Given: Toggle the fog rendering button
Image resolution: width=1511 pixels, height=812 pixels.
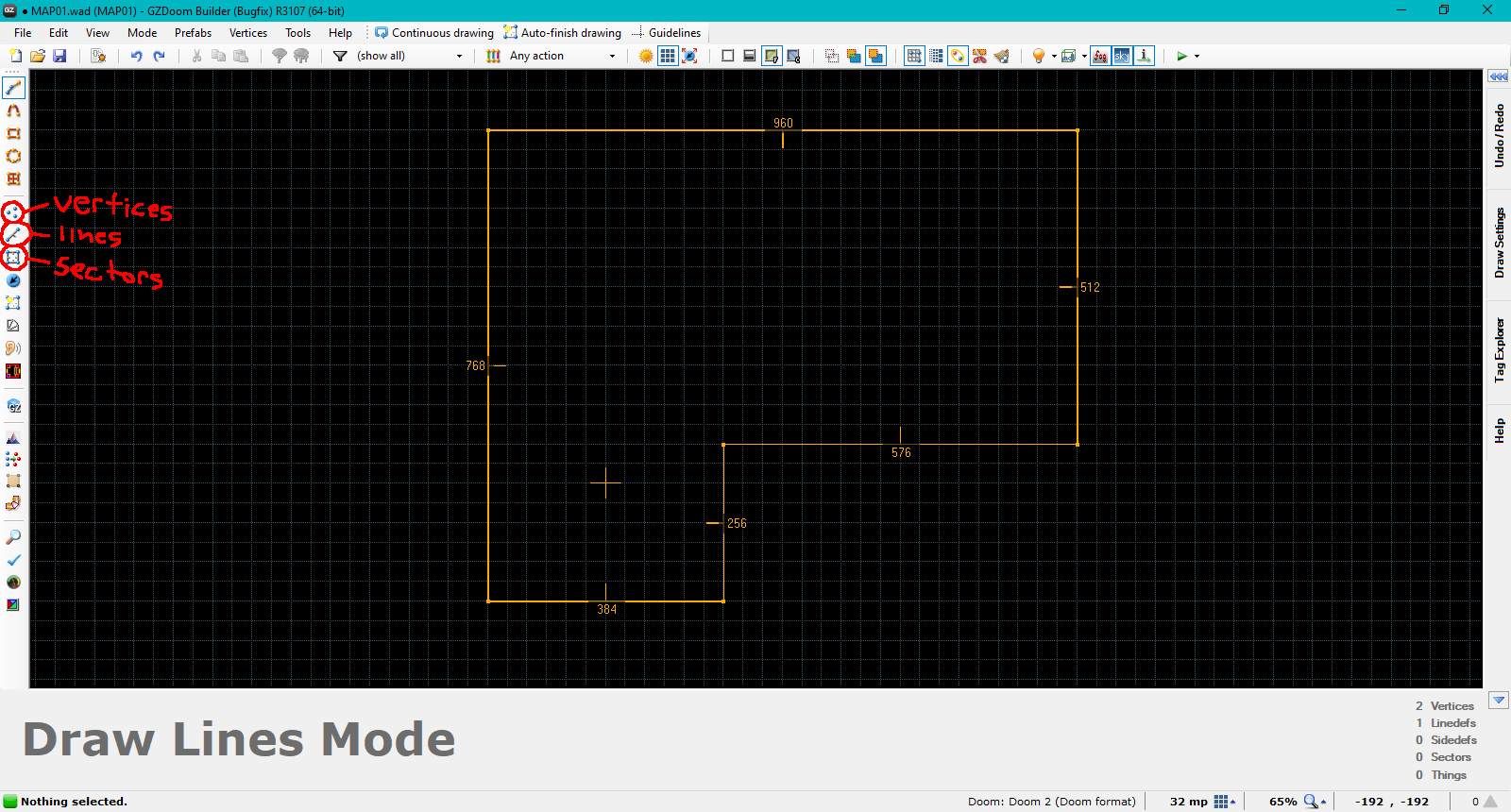Looking at the screenshot, I should point(1100,56).
